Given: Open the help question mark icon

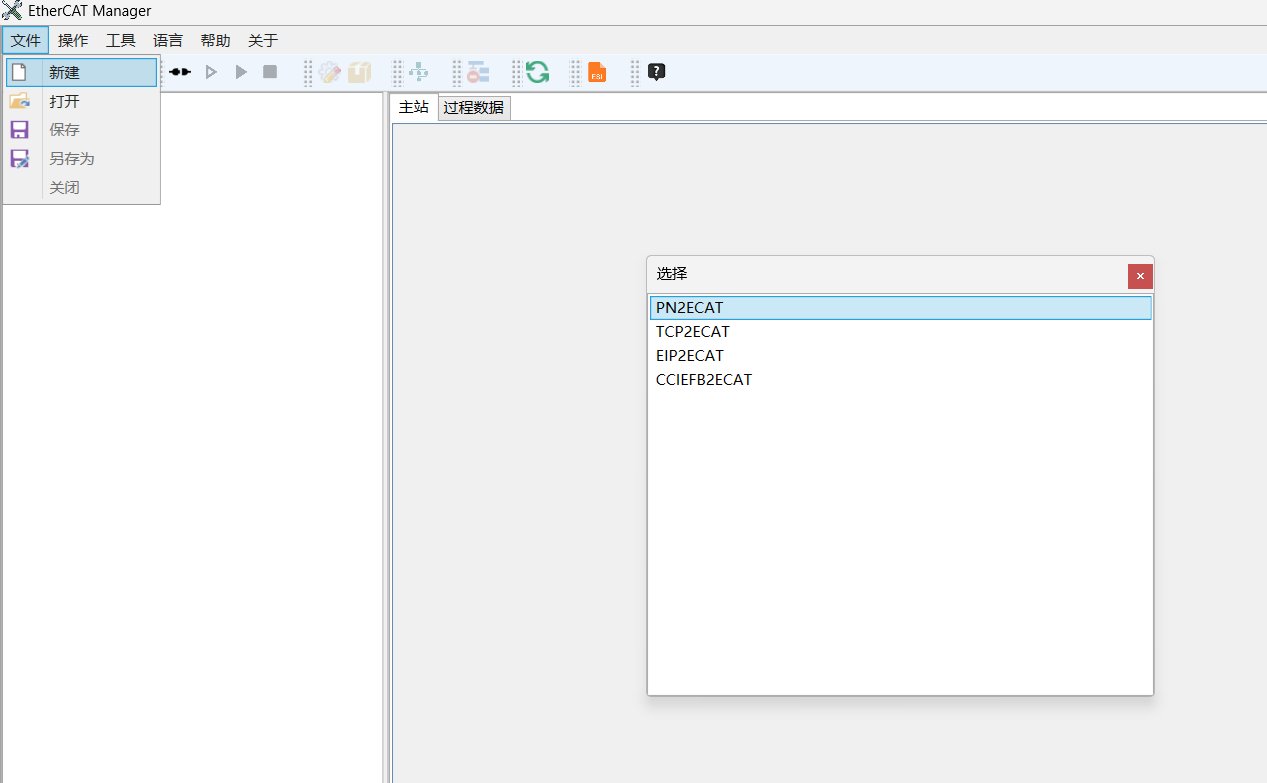Looking at the screenshot, I should [656, 72].
